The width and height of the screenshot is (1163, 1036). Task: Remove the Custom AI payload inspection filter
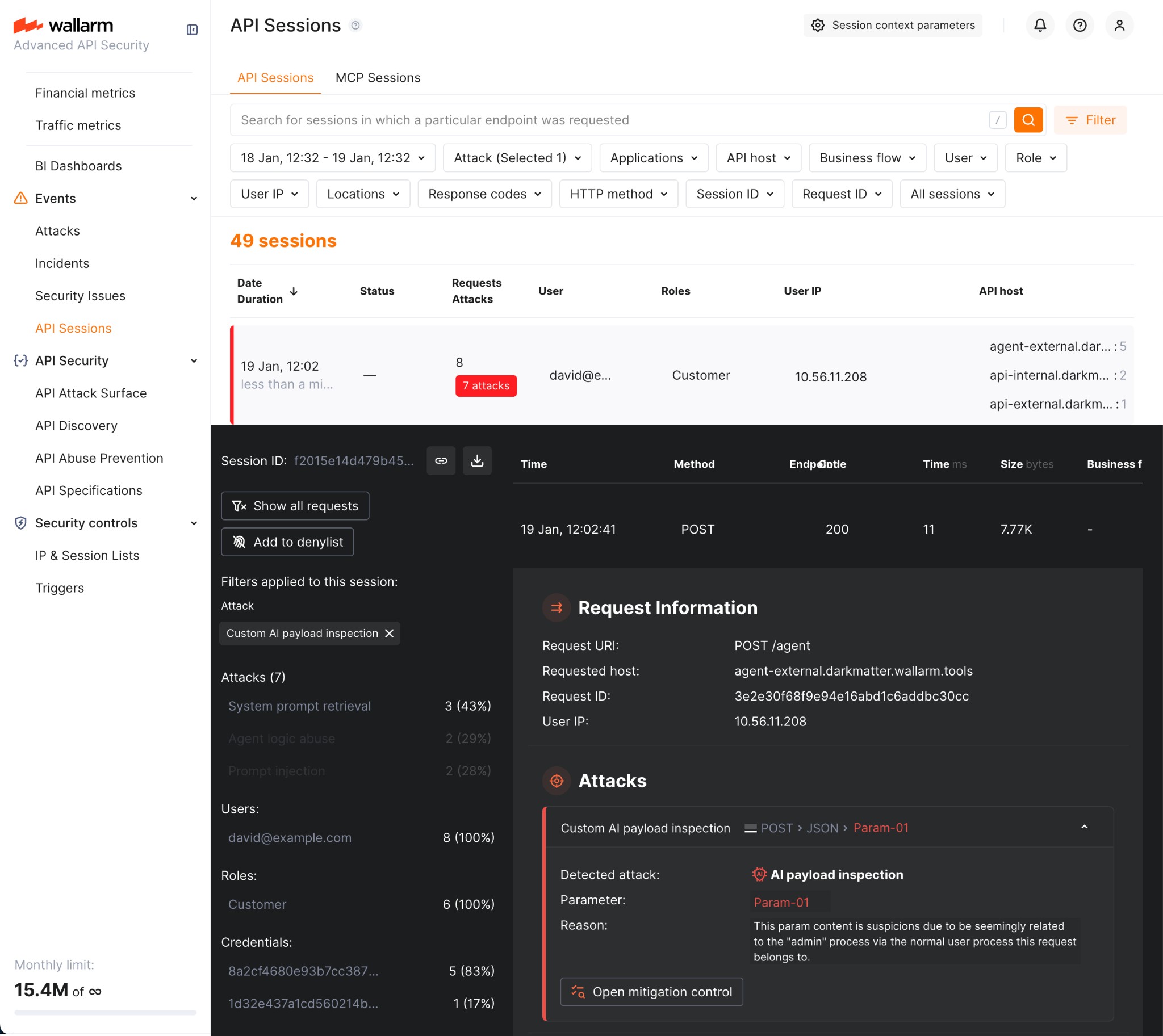click(x=390, y=633)
